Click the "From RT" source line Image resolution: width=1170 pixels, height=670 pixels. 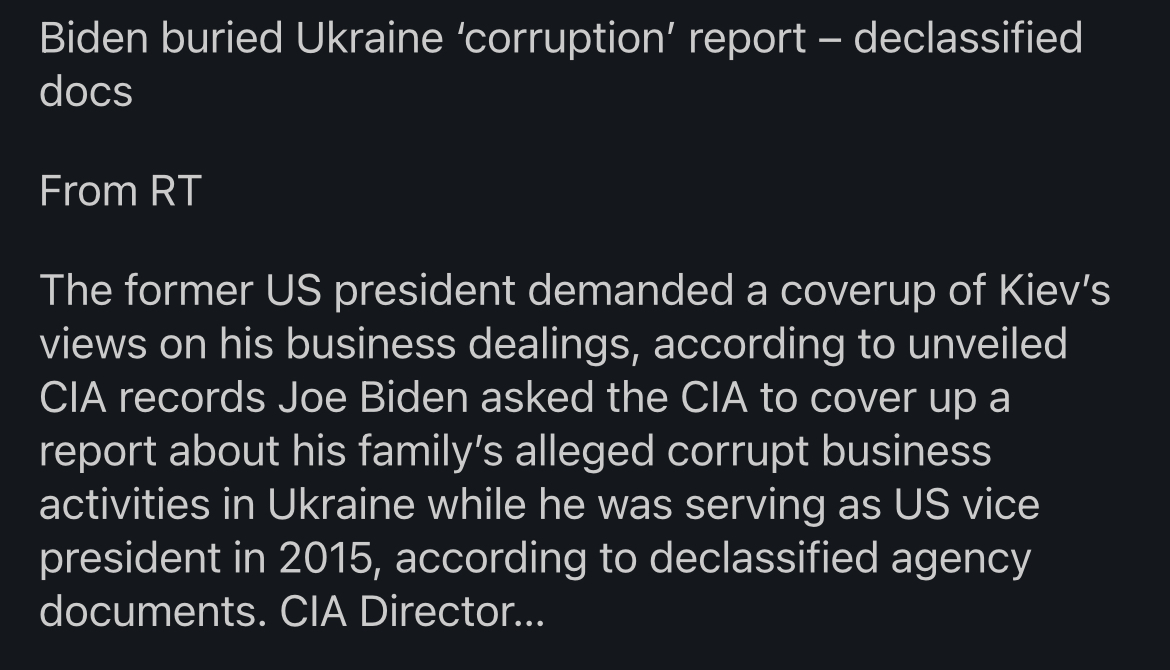click(120, 190)
